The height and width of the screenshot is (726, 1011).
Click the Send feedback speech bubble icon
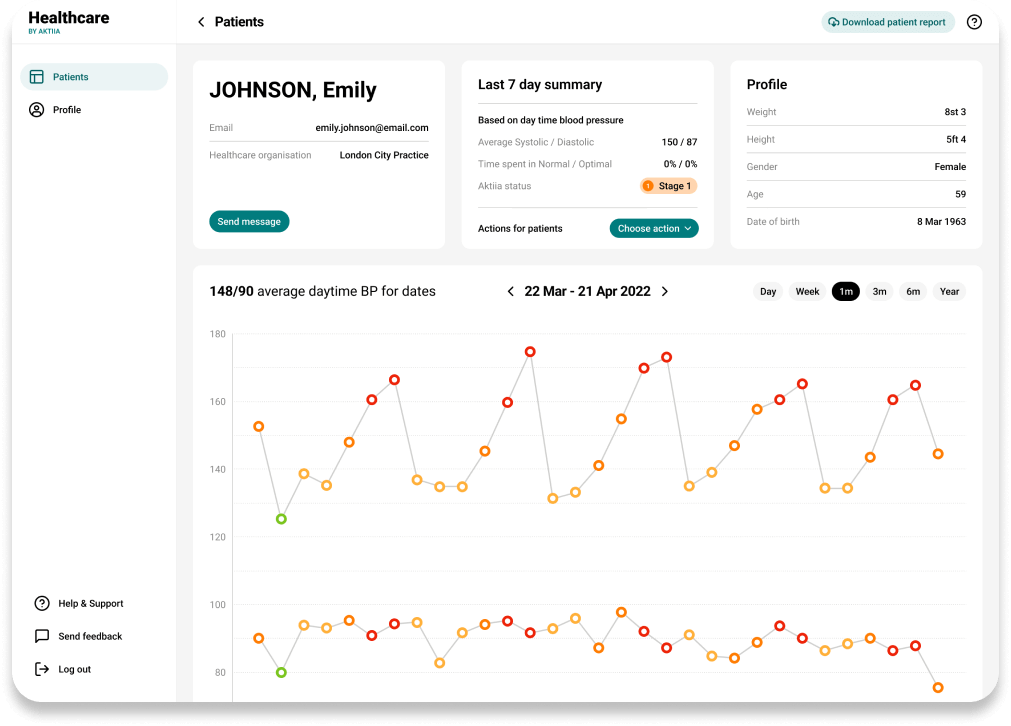point(42,636)
